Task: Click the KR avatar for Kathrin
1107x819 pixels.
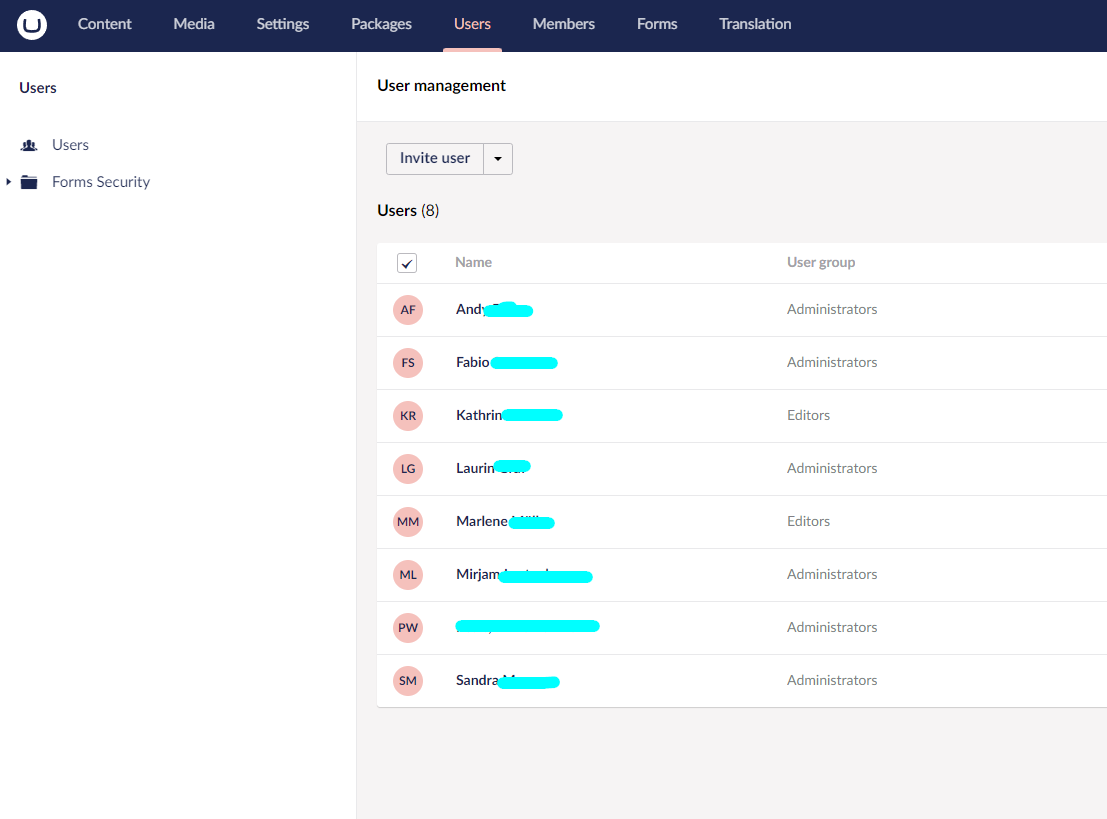Action: click(x=408, y=416)
